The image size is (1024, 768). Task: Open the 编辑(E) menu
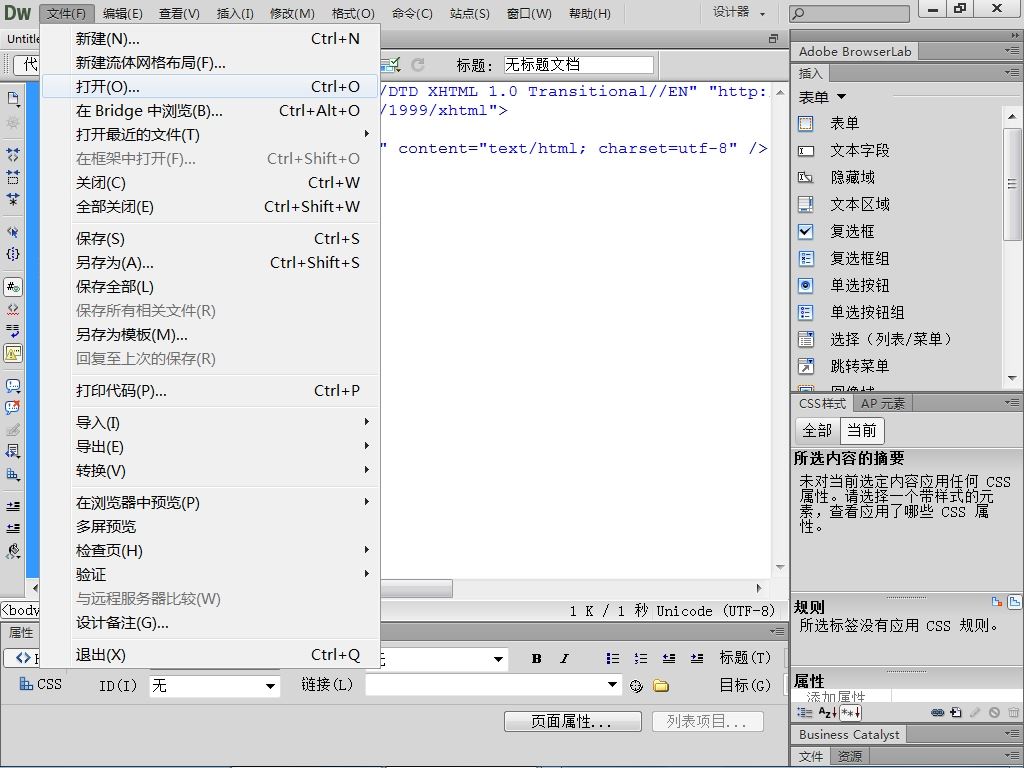pos(123,13)
